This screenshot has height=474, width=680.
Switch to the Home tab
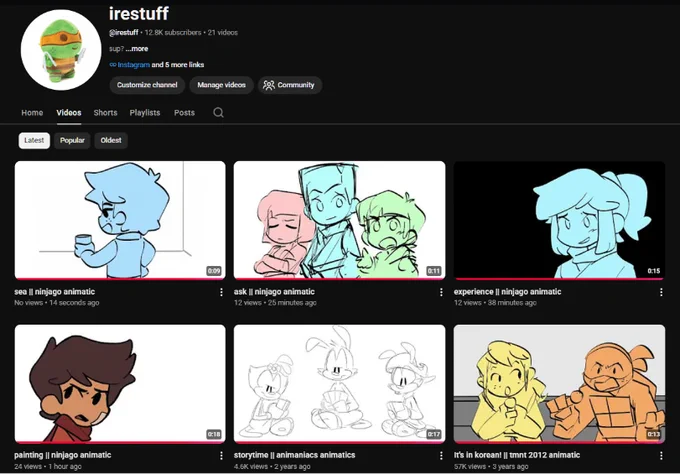tap(32, 113)
